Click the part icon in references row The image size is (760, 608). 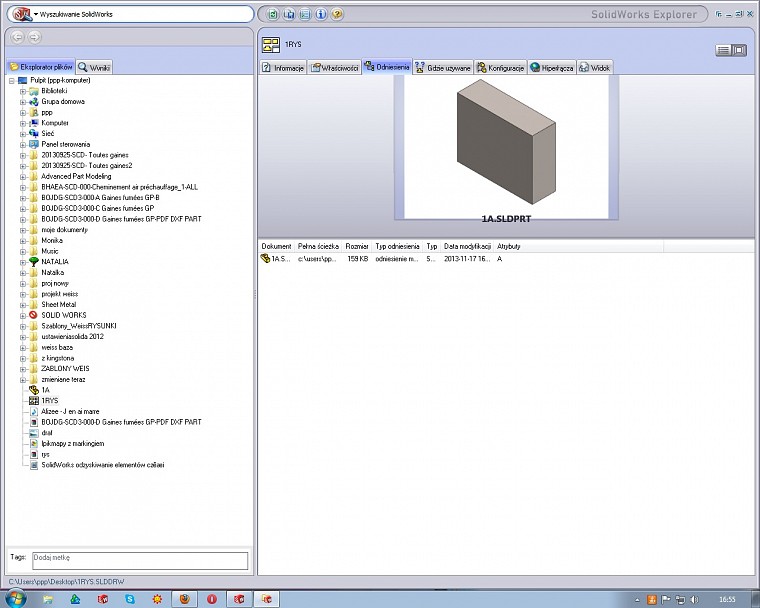click(x=265, y=259)
